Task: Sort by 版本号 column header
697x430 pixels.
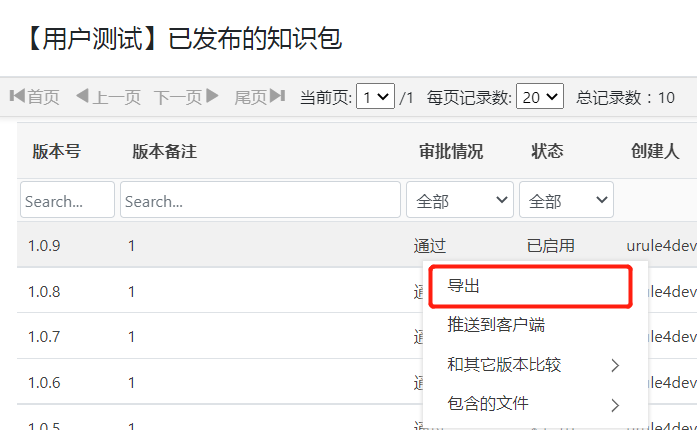Action: [56, 152]
